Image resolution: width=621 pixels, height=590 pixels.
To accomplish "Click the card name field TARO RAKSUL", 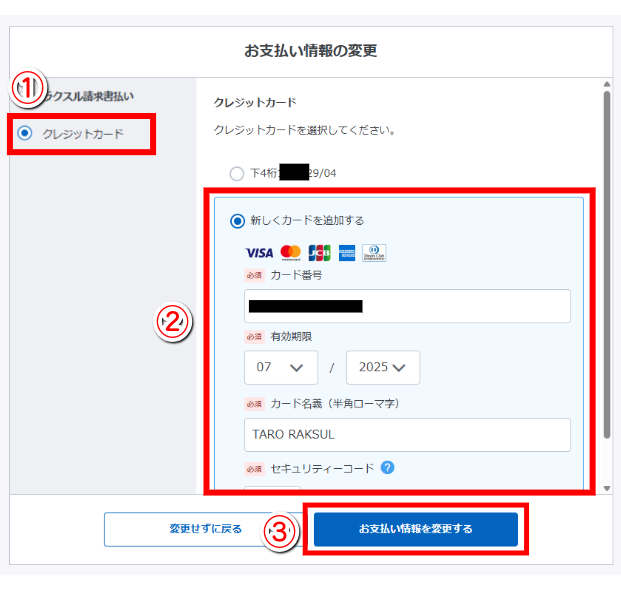I will tap(407, 435).
